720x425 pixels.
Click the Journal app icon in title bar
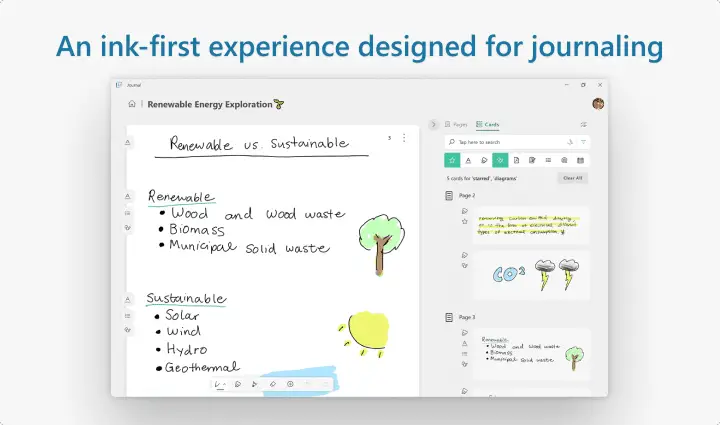tap(119, 85)
